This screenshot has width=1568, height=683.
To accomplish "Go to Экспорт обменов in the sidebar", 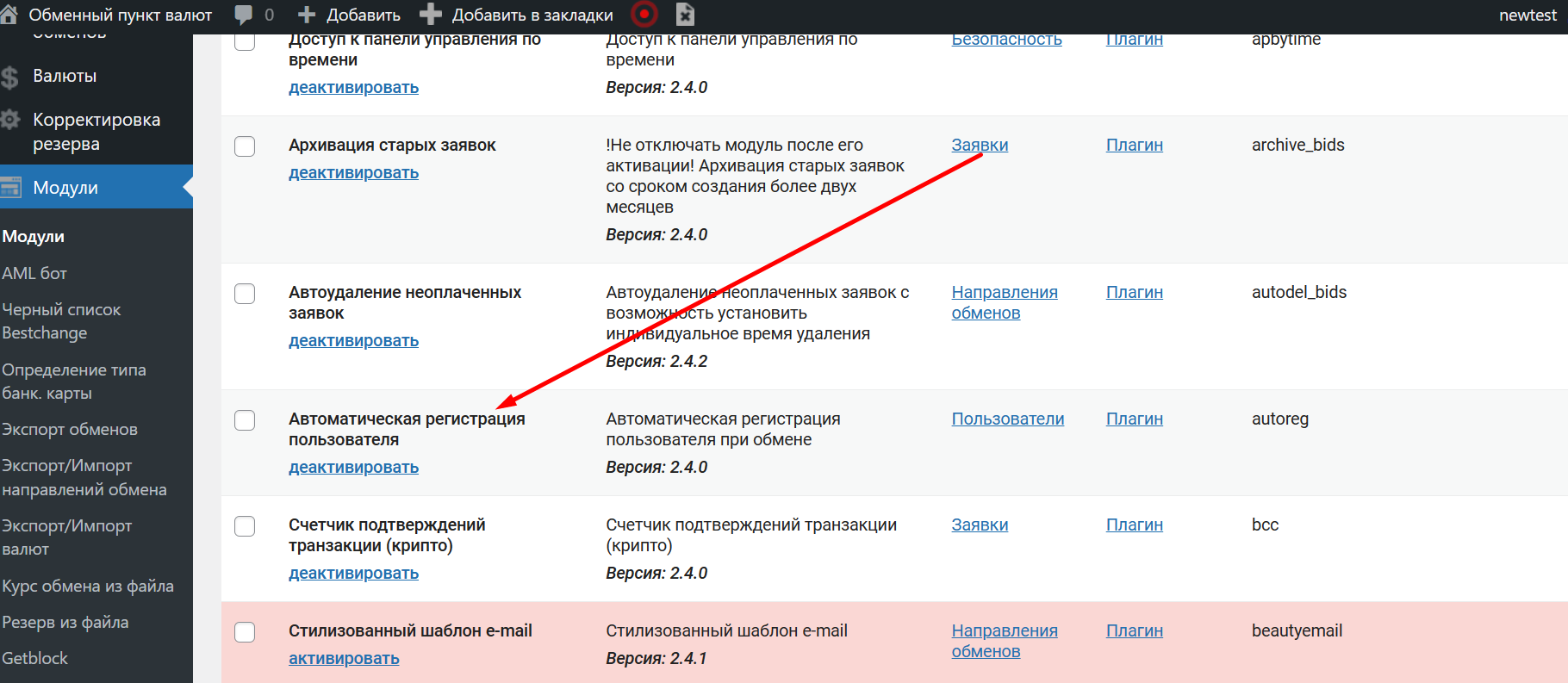I will coord(70,430).
